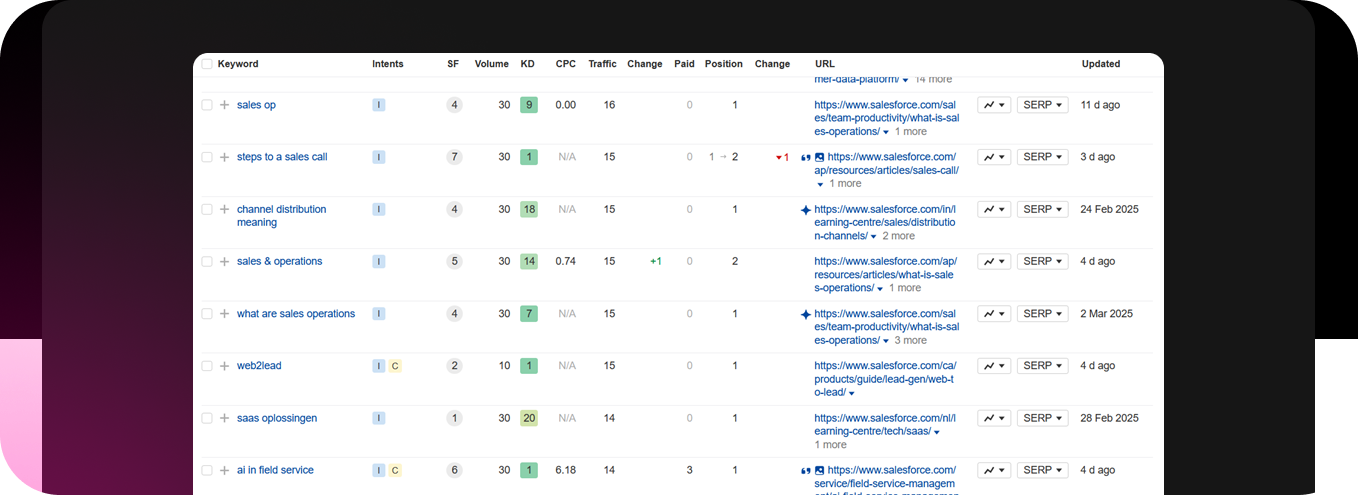The image size is (1358, 495).
Task: Click plus icon beside 'sales & operations'
Action: tap(224, 261)
